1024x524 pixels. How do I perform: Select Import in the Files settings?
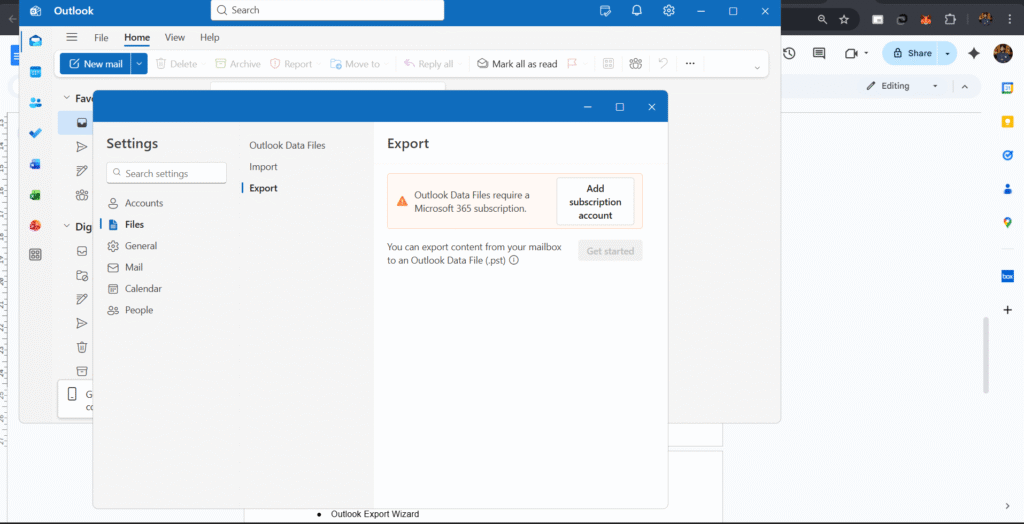click(x=263, y=167)
